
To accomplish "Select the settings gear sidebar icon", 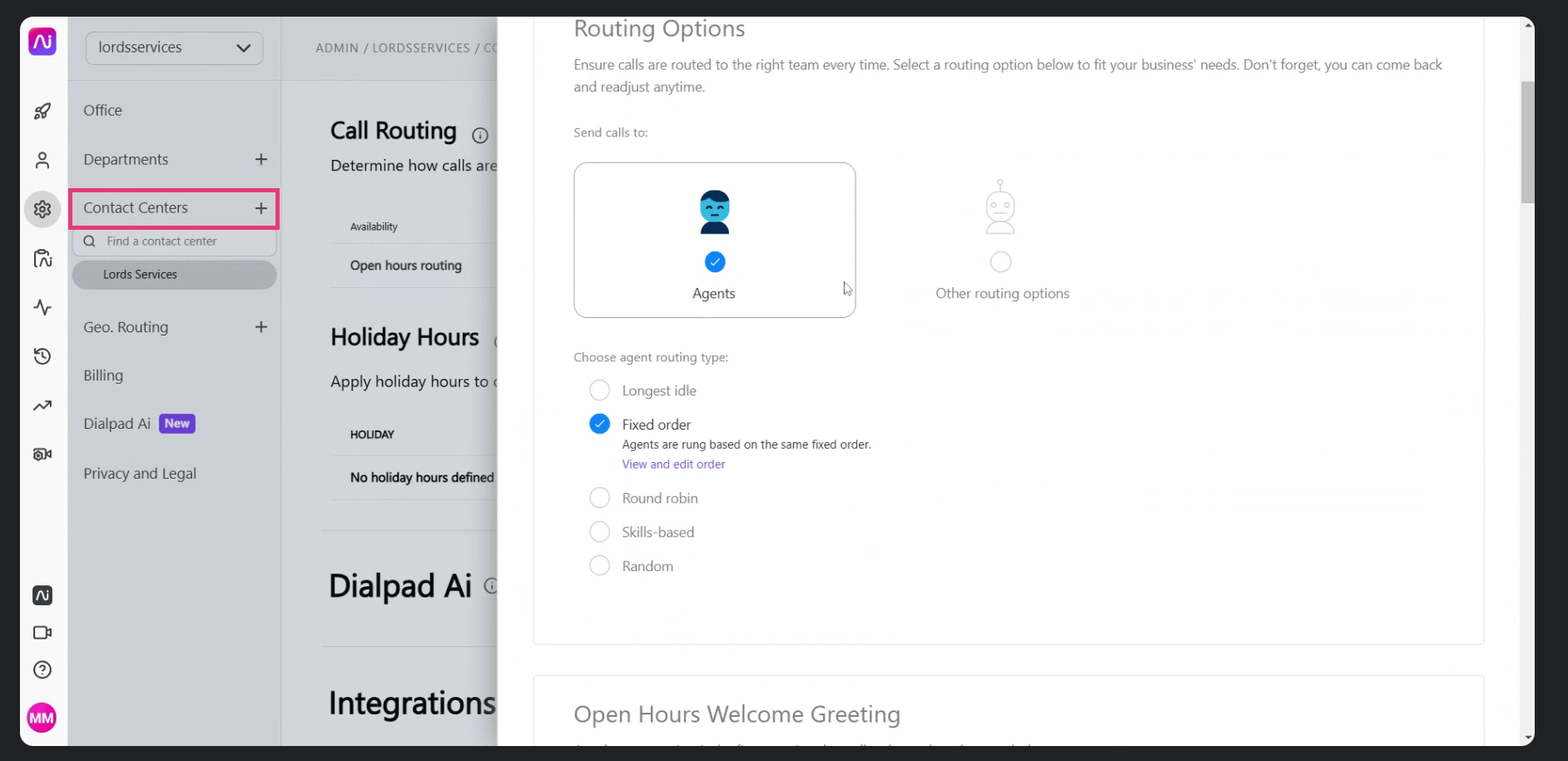I will (42, 209).
